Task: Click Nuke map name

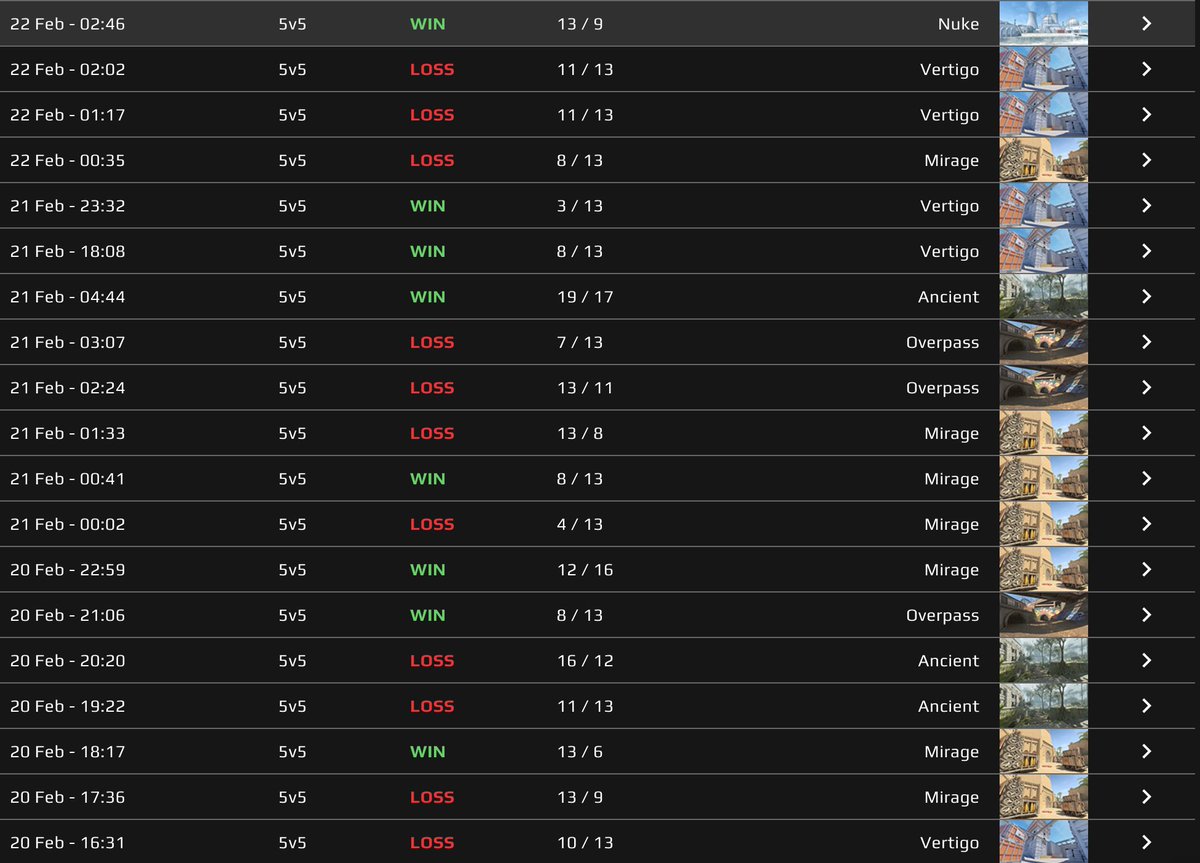Action: click(959, 24)
